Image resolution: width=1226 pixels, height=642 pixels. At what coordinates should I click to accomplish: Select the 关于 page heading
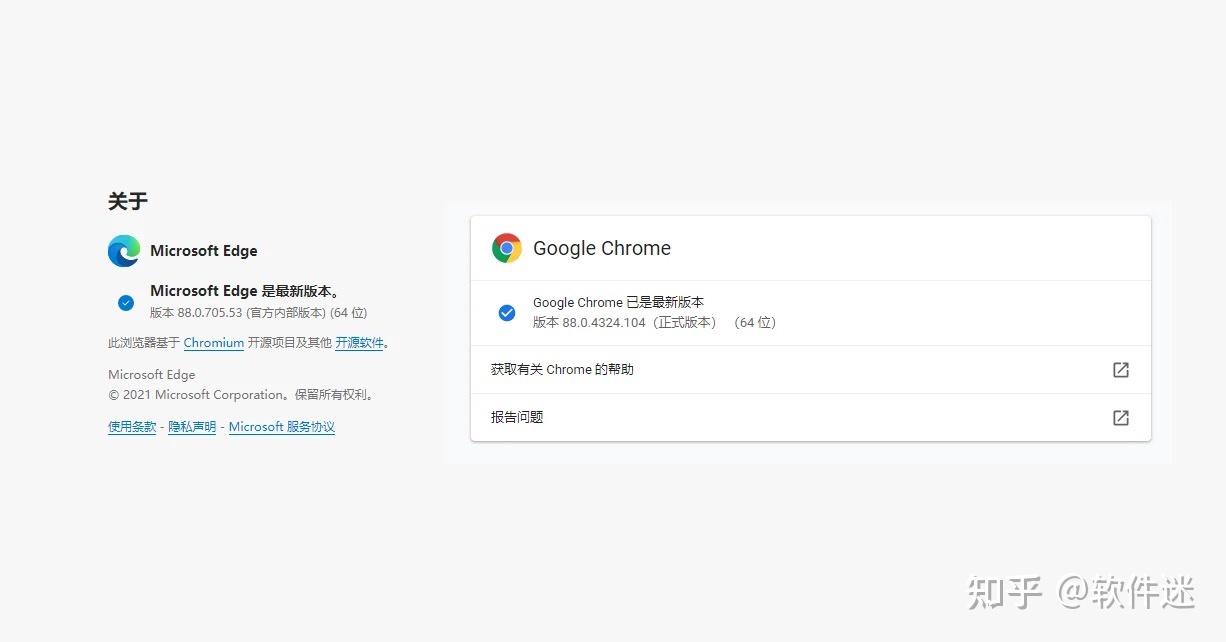[127, 201]
